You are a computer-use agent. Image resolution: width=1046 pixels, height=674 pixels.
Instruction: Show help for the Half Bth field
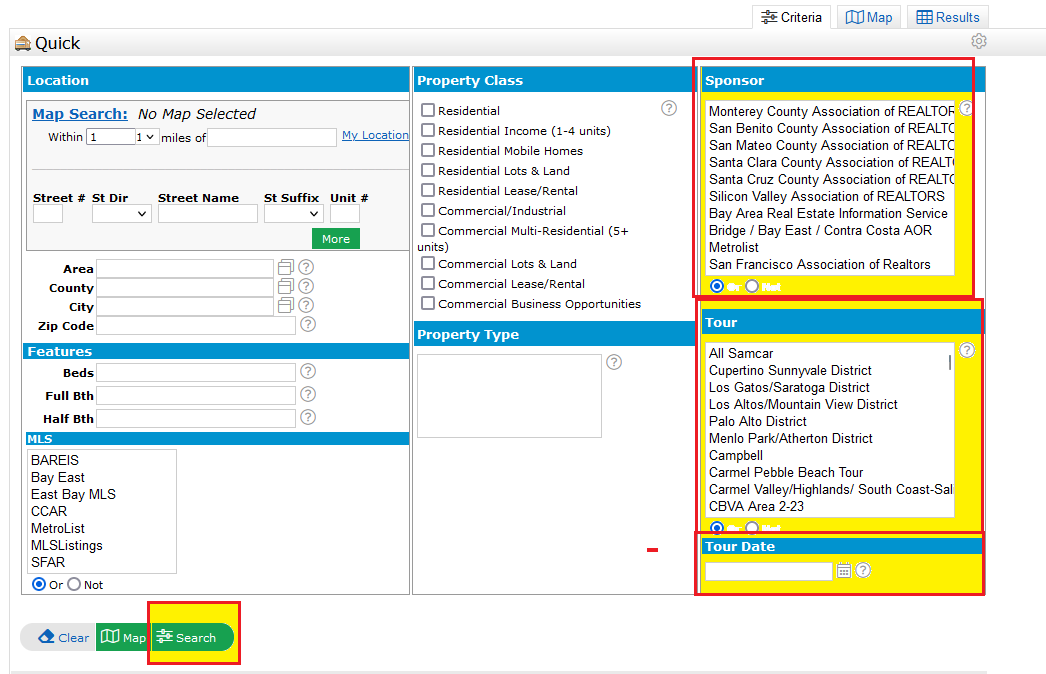[x=308, y=417]
